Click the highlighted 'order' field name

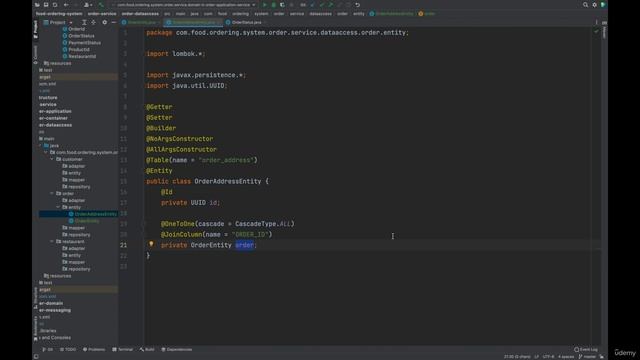click(x=244, y=245)
